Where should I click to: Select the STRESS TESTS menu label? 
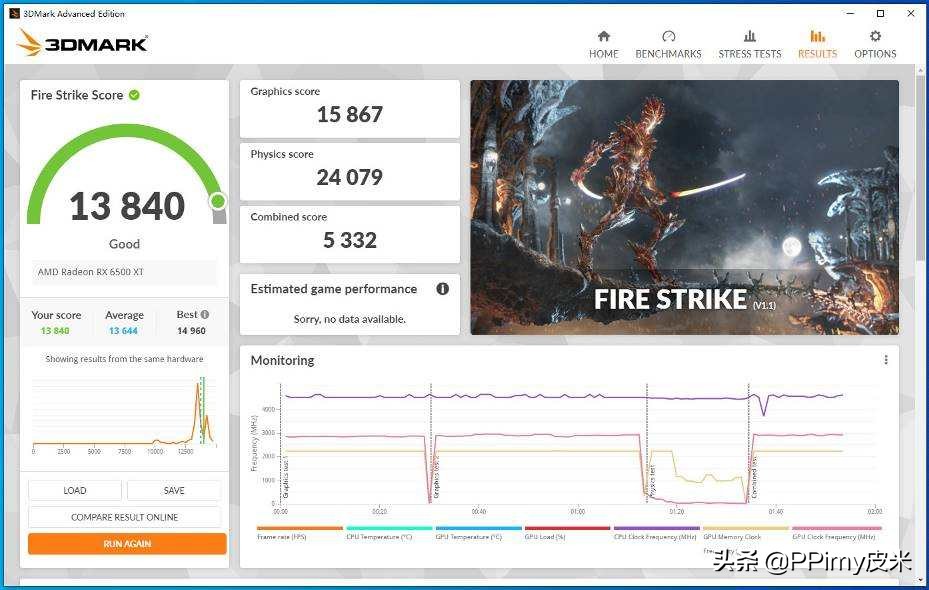point(749,54)
